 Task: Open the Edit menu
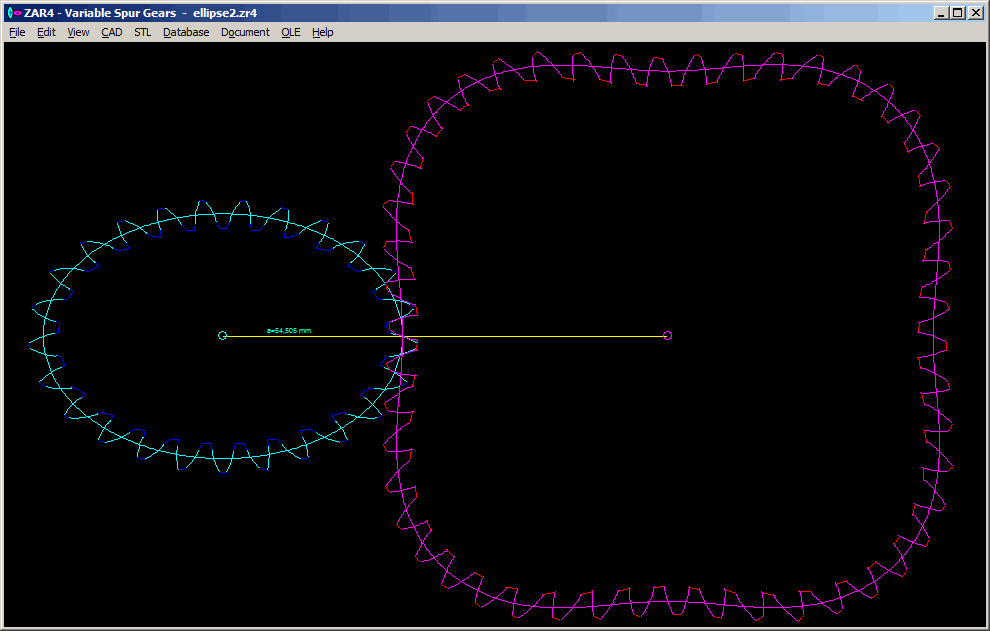click(x=46, y=32)
